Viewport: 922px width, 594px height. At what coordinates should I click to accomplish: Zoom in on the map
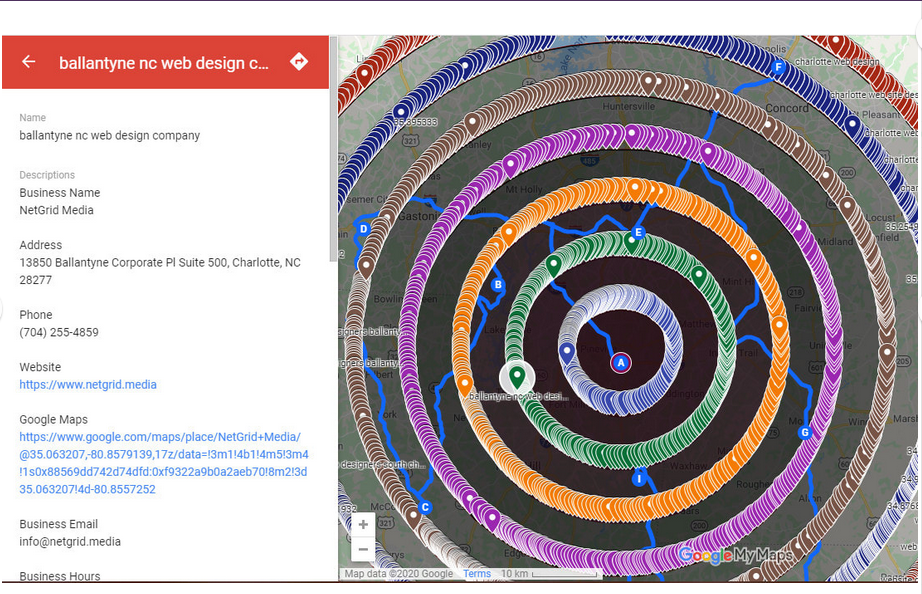pyautogui.click(x=363, y=525)
